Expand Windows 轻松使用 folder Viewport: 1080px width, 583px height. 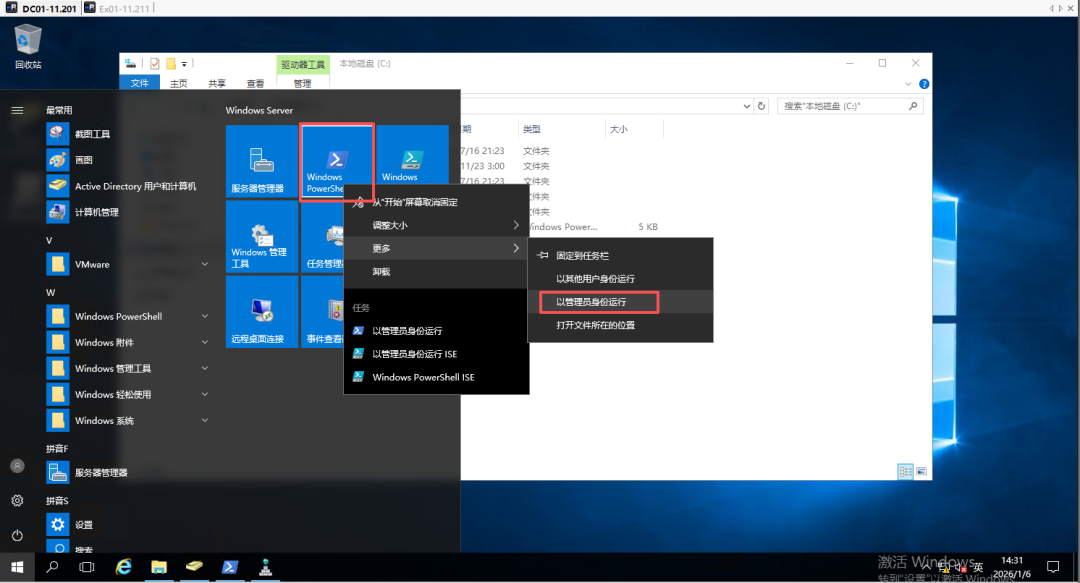tap(205, 394)
